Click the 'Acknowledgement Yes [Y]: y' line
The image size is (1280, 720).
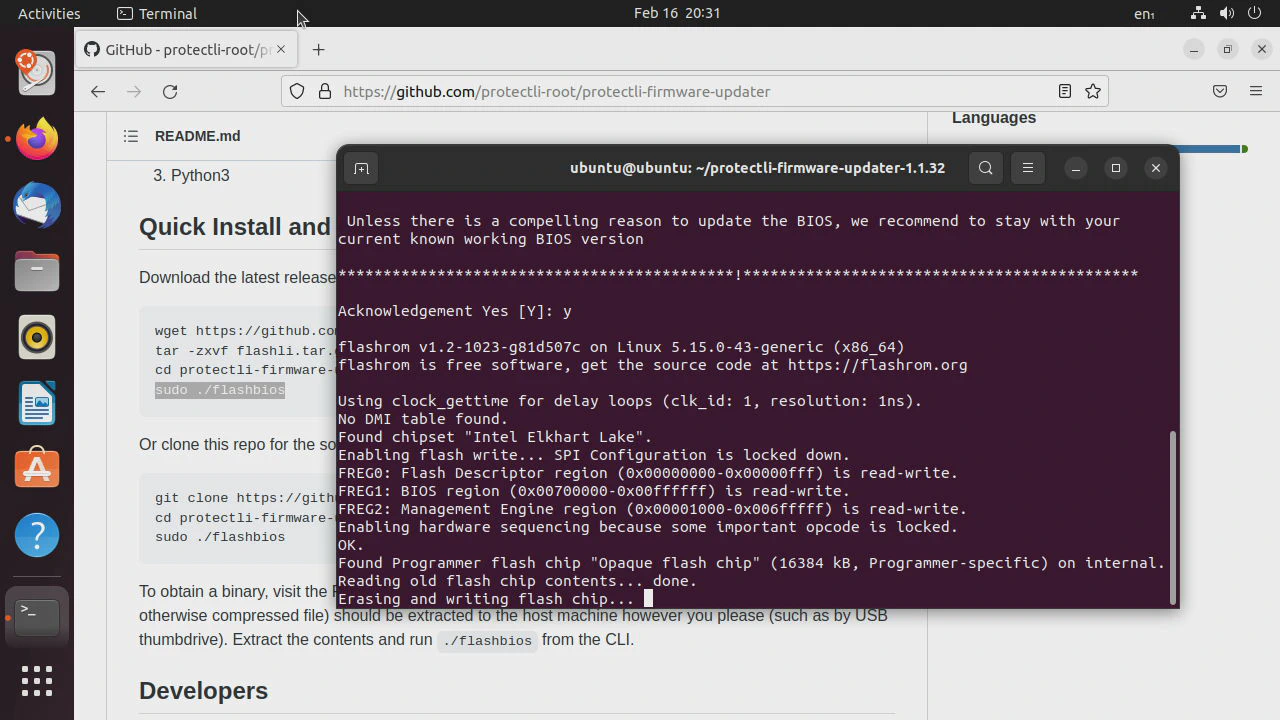tap(455, 311)
